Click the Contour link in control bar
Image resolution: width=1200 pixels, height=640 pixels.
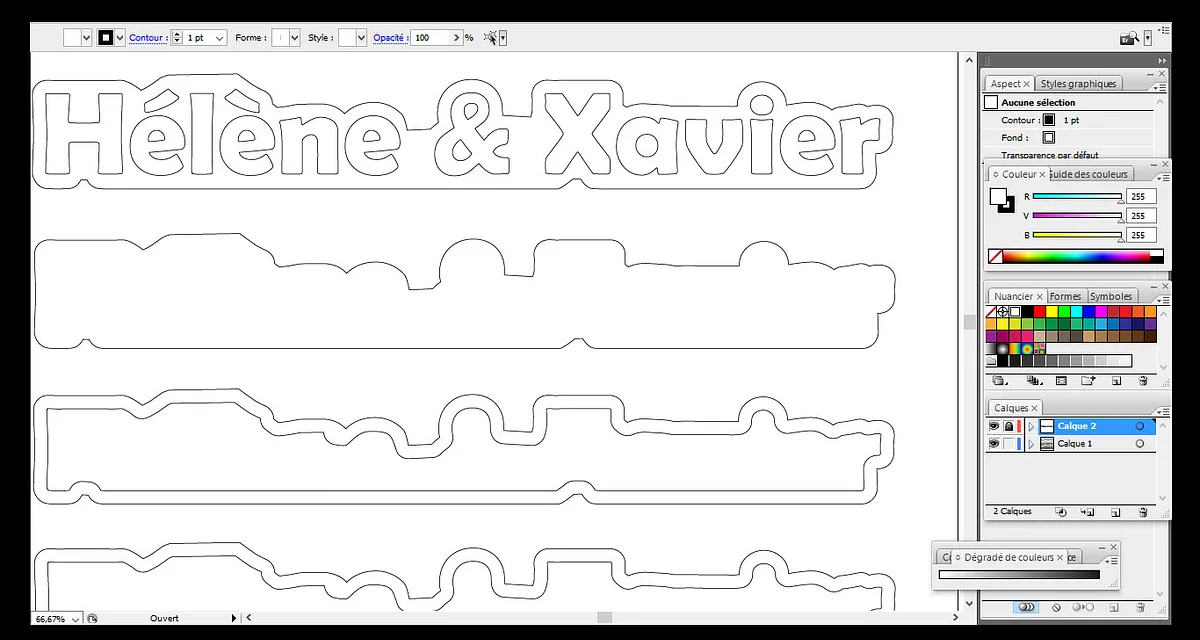[146, 38]
